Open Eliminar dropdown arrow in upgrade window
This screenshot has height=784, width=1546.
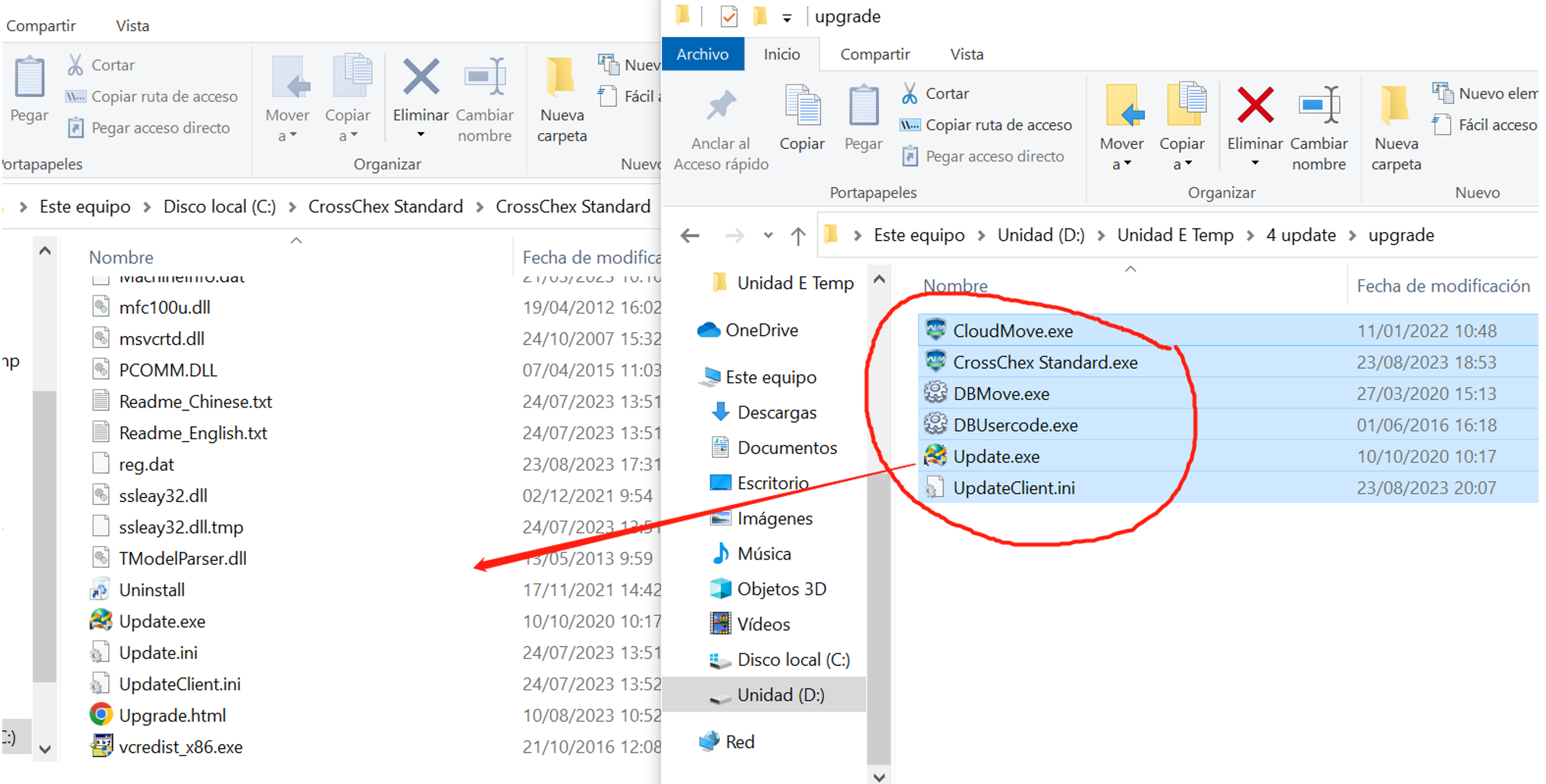[1255, 163]
